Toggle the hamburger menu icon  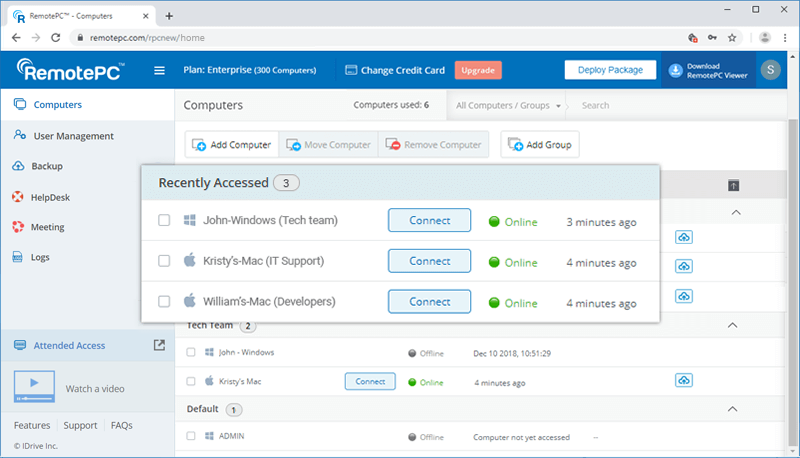[x=160, y=70]
